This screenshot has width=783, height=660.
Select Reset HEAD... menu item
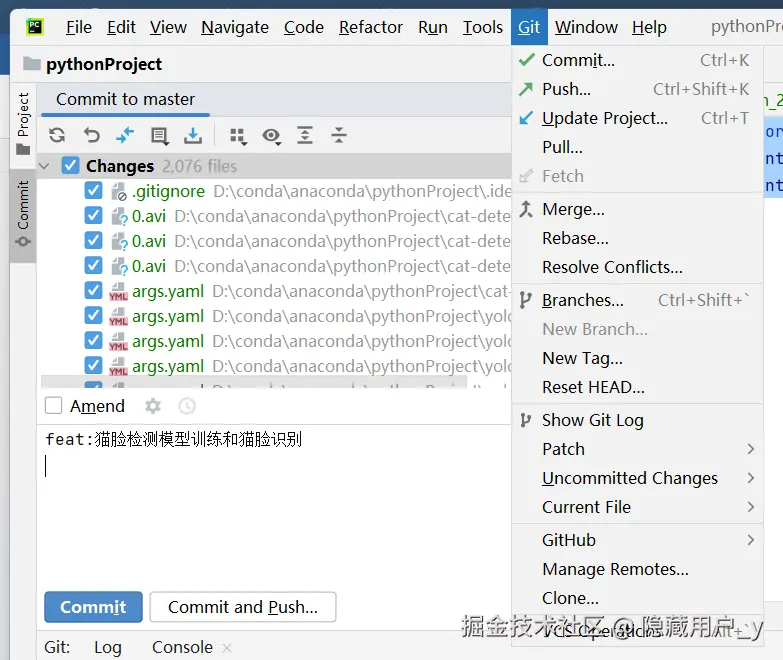(x=638, y=387)
